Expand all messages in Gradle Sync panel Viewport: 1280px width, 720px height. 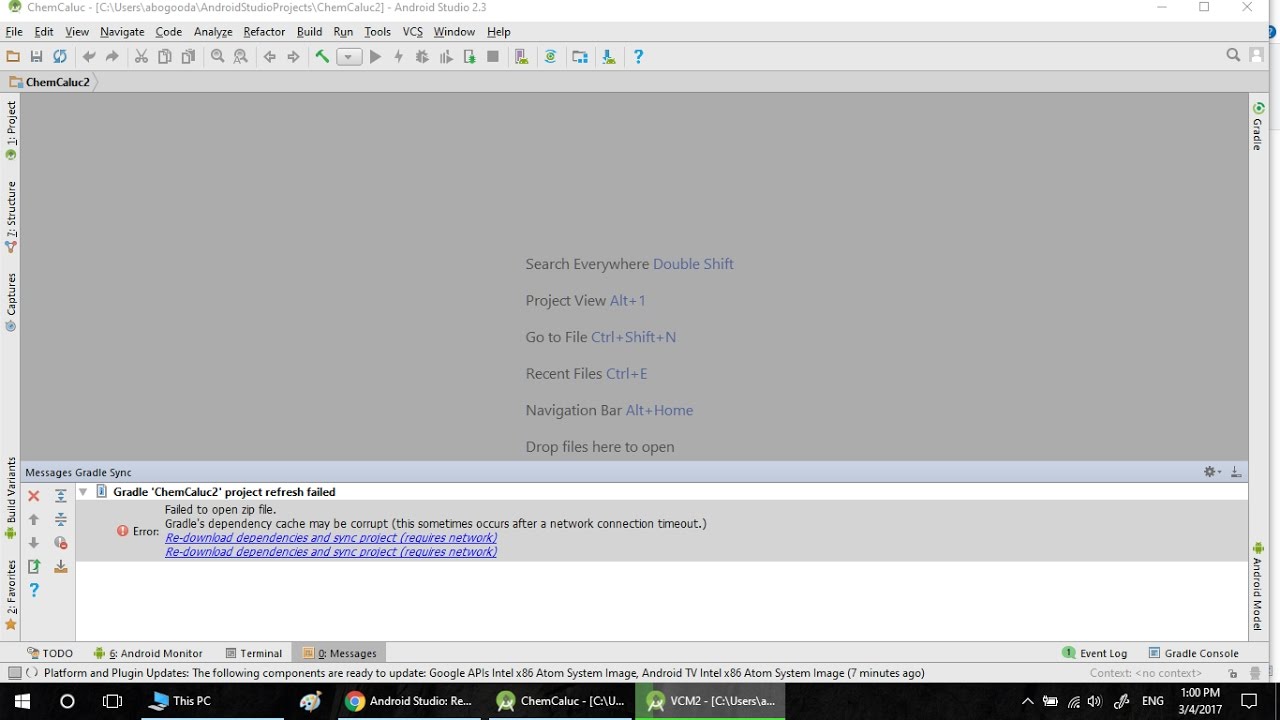point(61,496)
